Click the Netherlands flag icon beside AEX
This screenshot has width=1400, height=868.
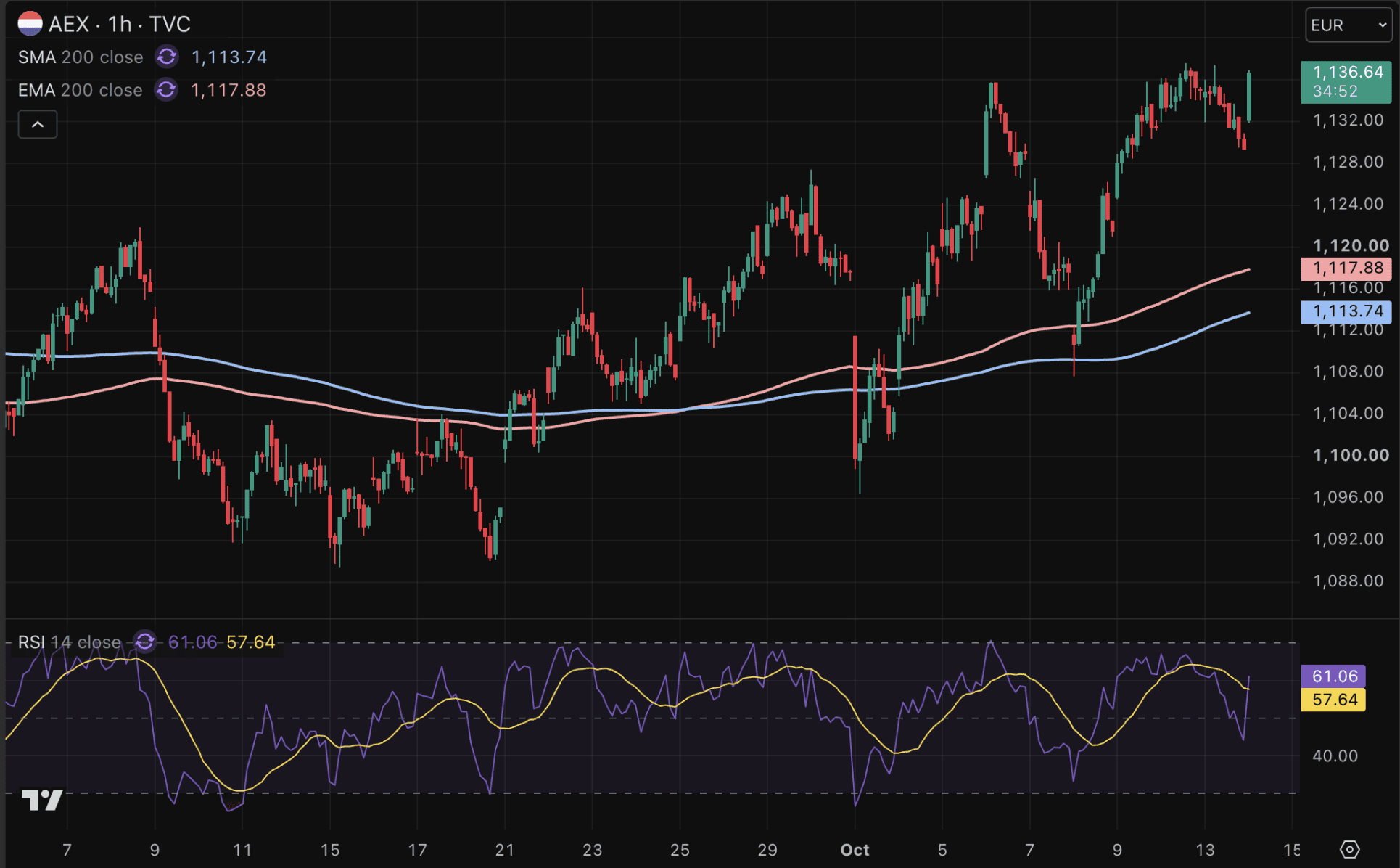coord(30,24)
